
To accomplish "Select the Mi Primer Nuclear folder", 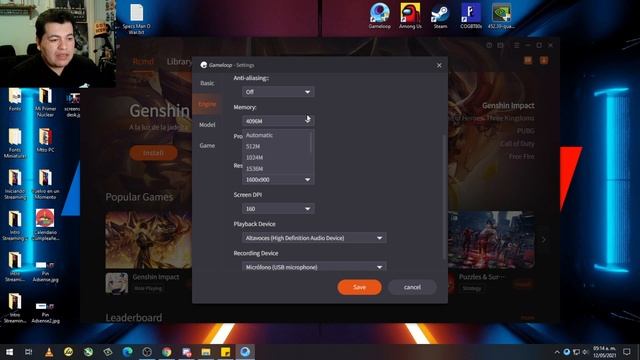I will coord(45,103).
